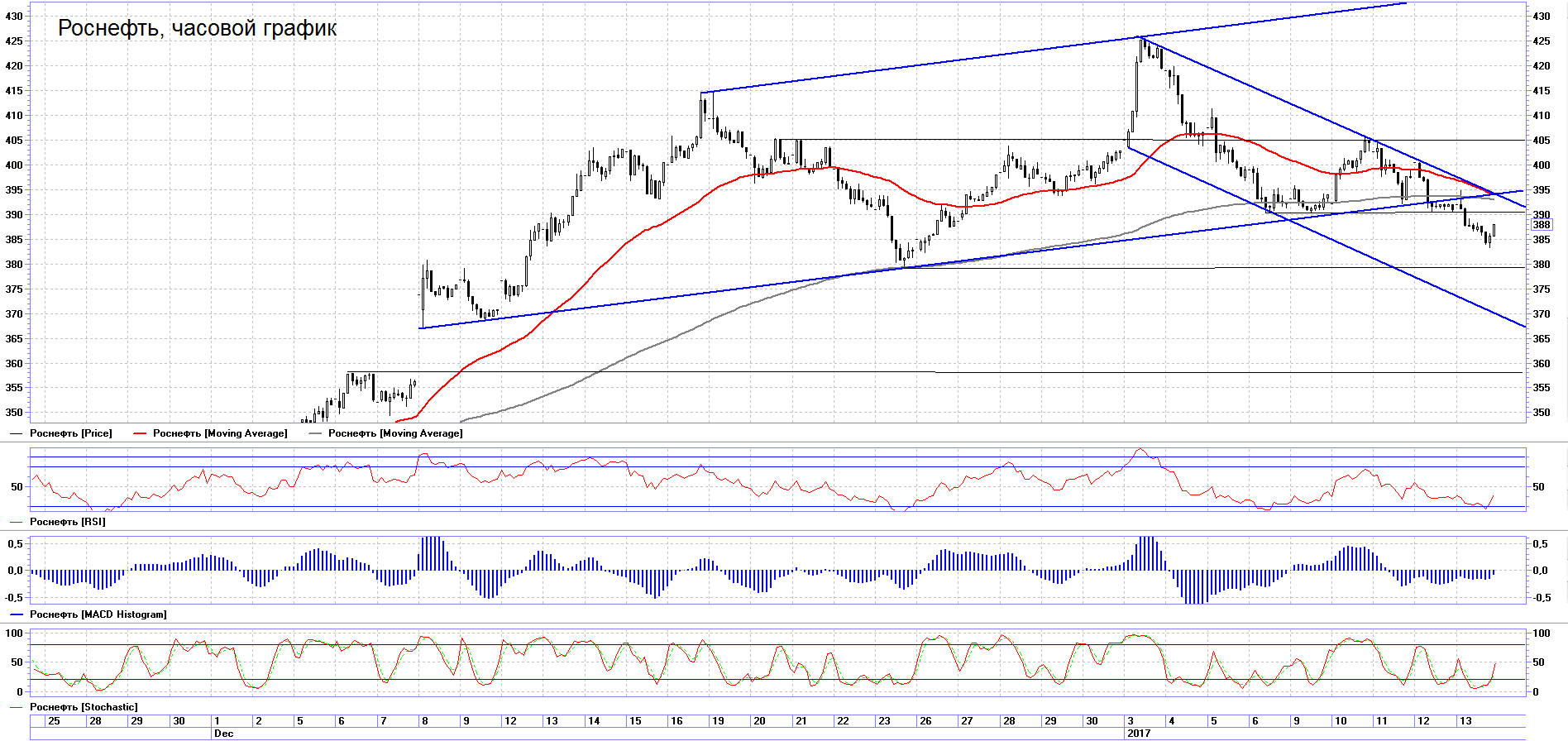Click the date '16' on the time axis

point(676,721)
